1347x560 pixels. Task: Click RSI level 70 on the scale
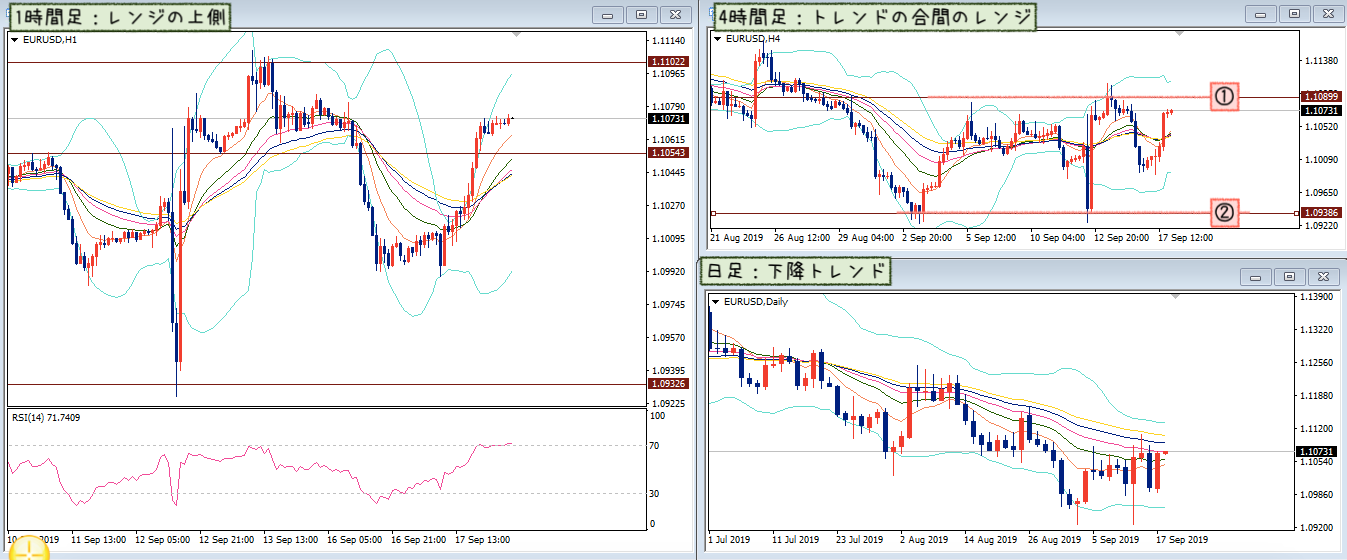654,445
